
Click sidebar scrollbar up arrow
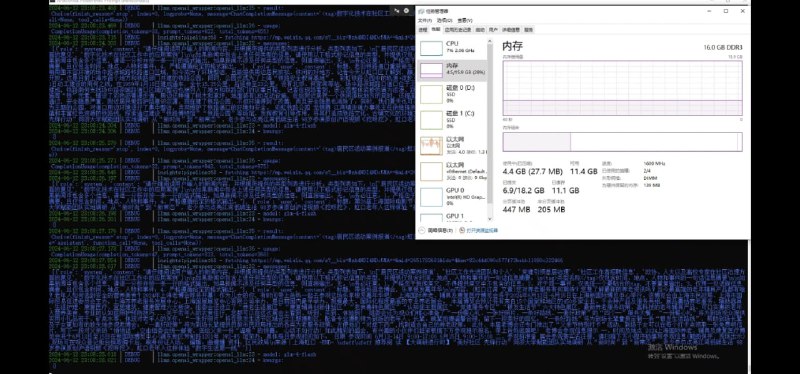[x=490, y=42]
